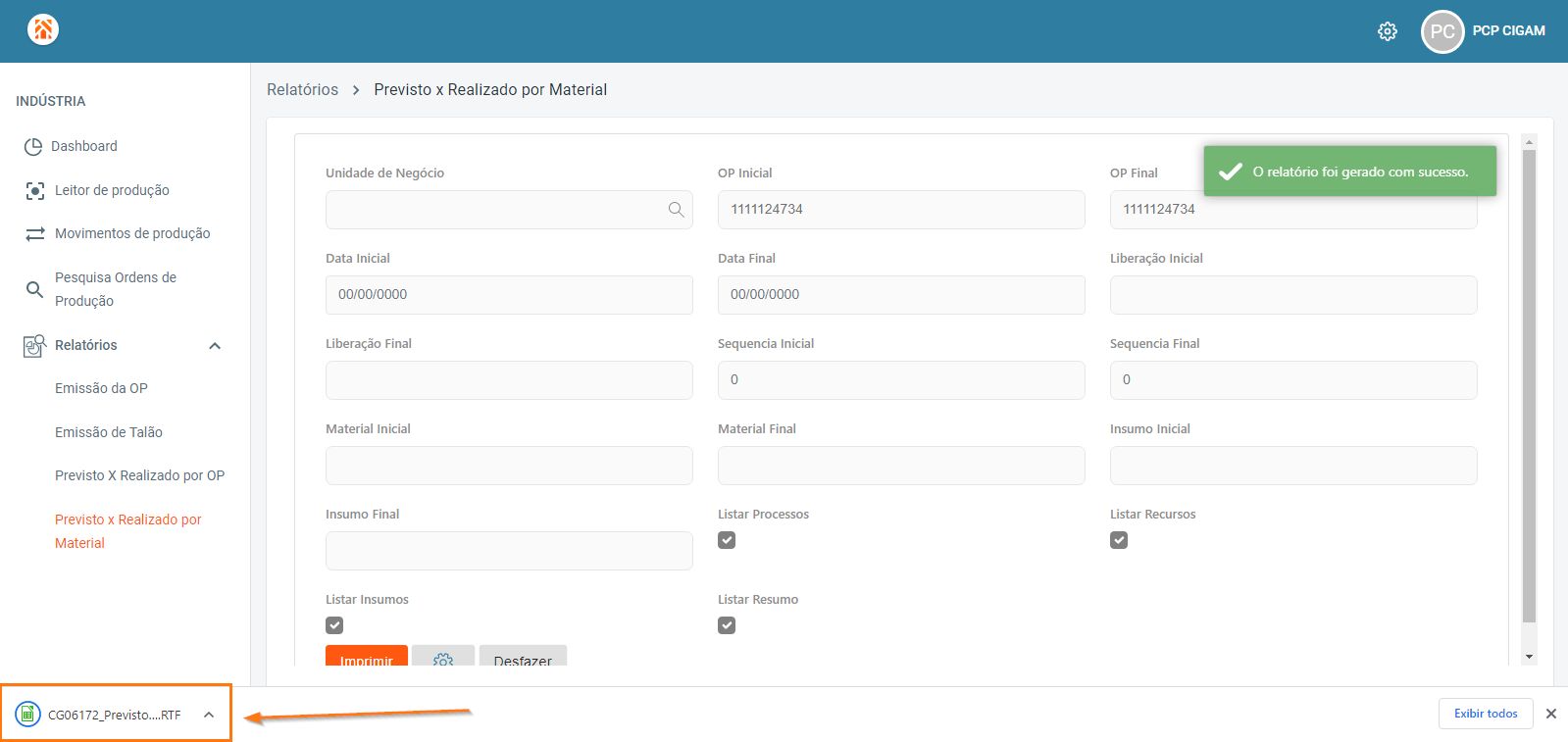Click the Desfazer button

tap(523, 657)
